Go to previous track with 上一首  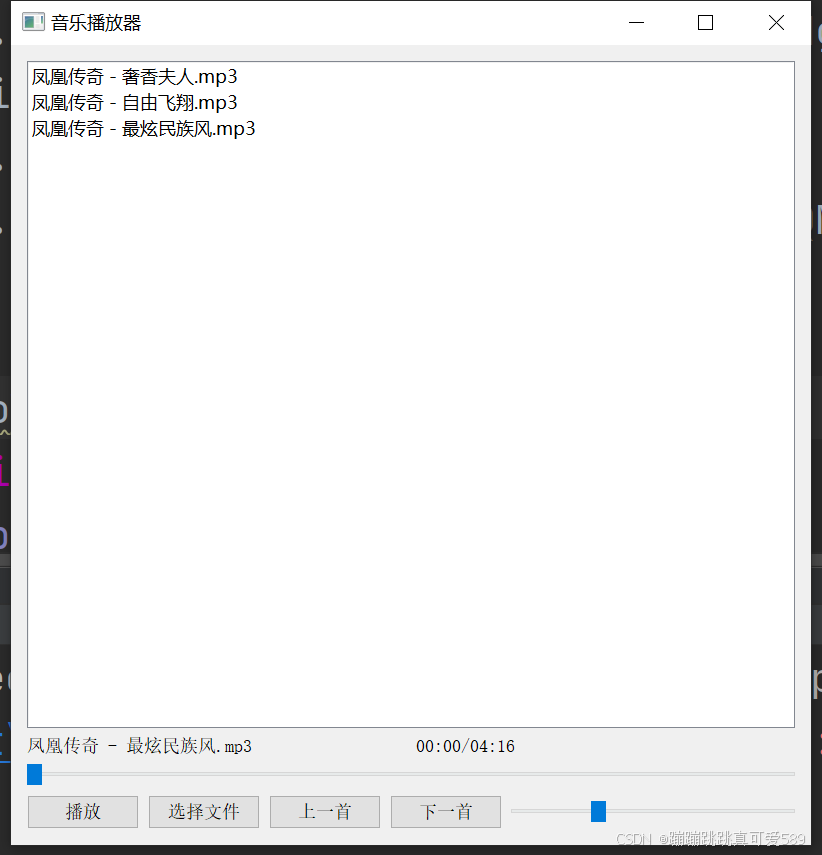[325, 812]
